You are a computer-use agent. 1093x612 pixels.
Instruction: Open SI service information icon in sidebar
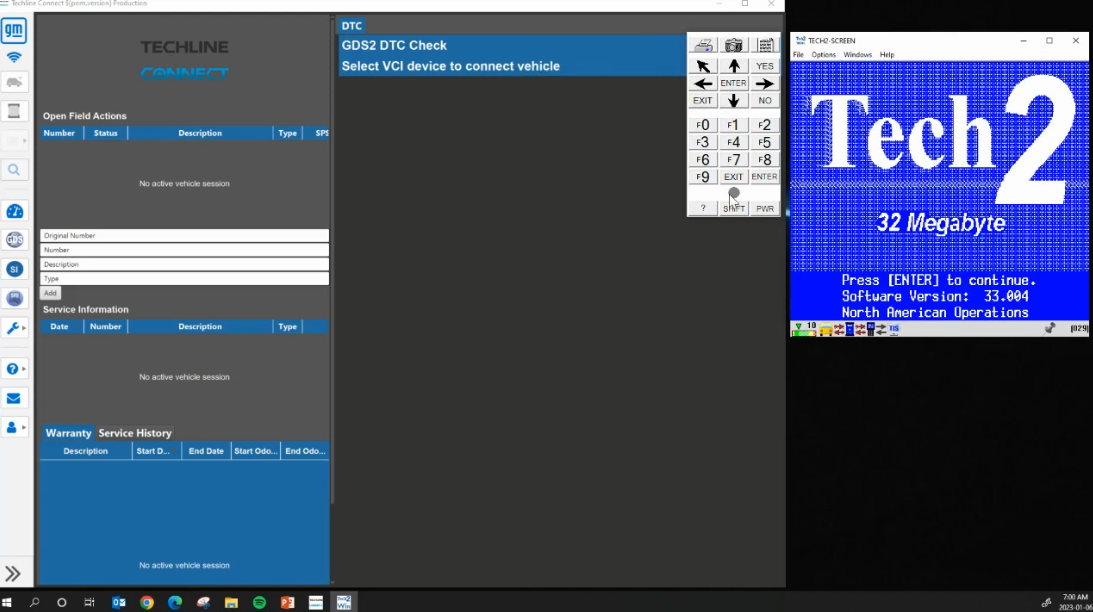tap(14, 269)
